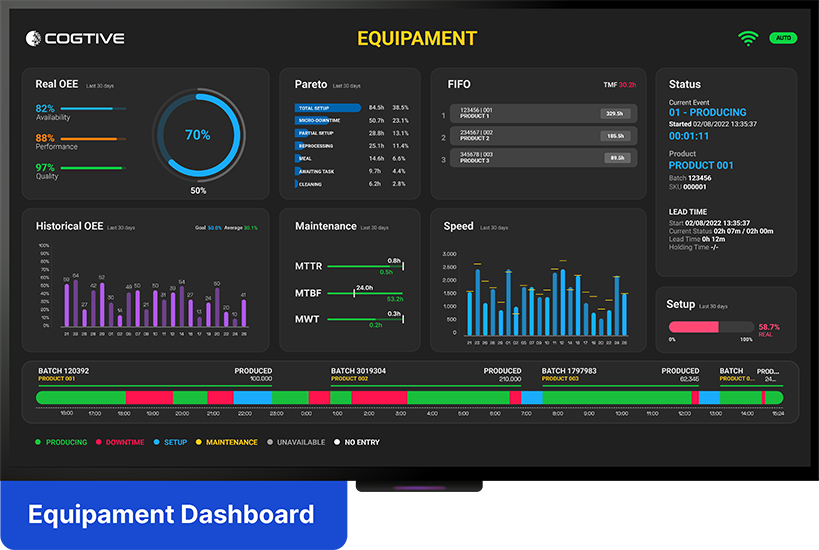819x550 pixels.
Task: Click the Cogtive logo icon
Action: tap(33, 38)
